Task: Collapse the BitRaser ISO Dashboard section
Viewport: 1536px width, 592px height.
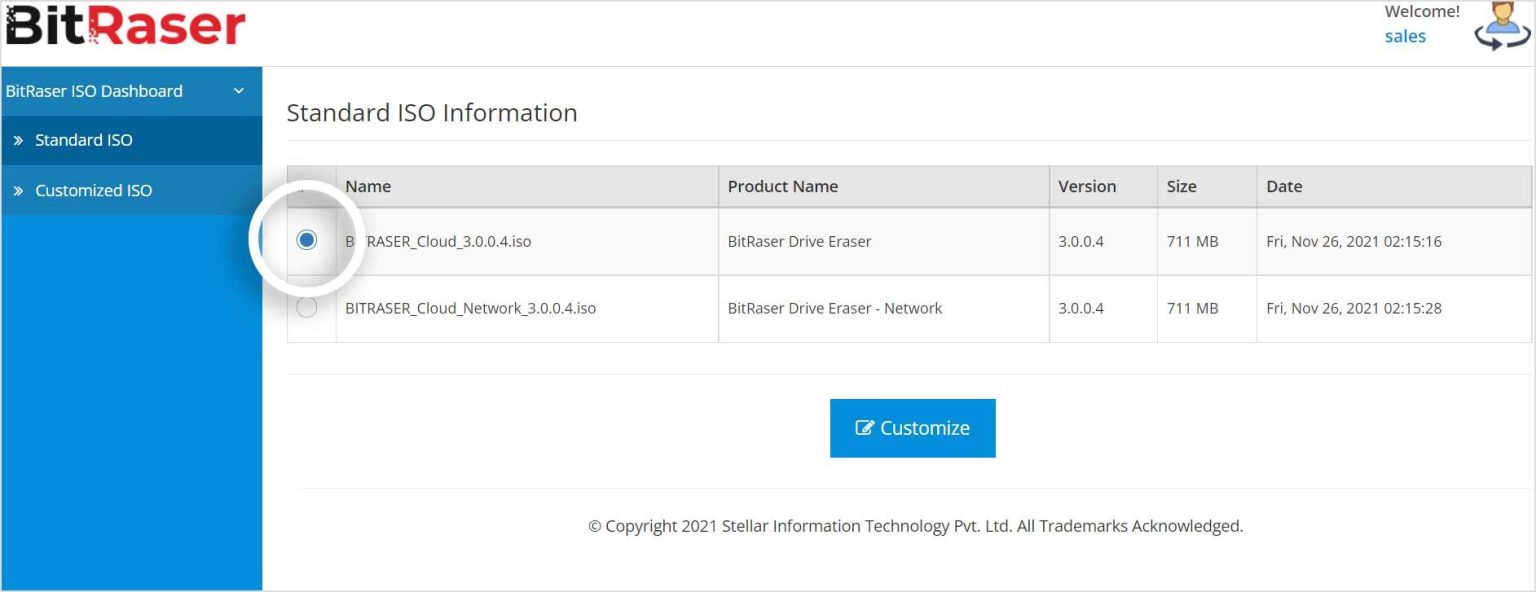Action: [x=238, y=91]
